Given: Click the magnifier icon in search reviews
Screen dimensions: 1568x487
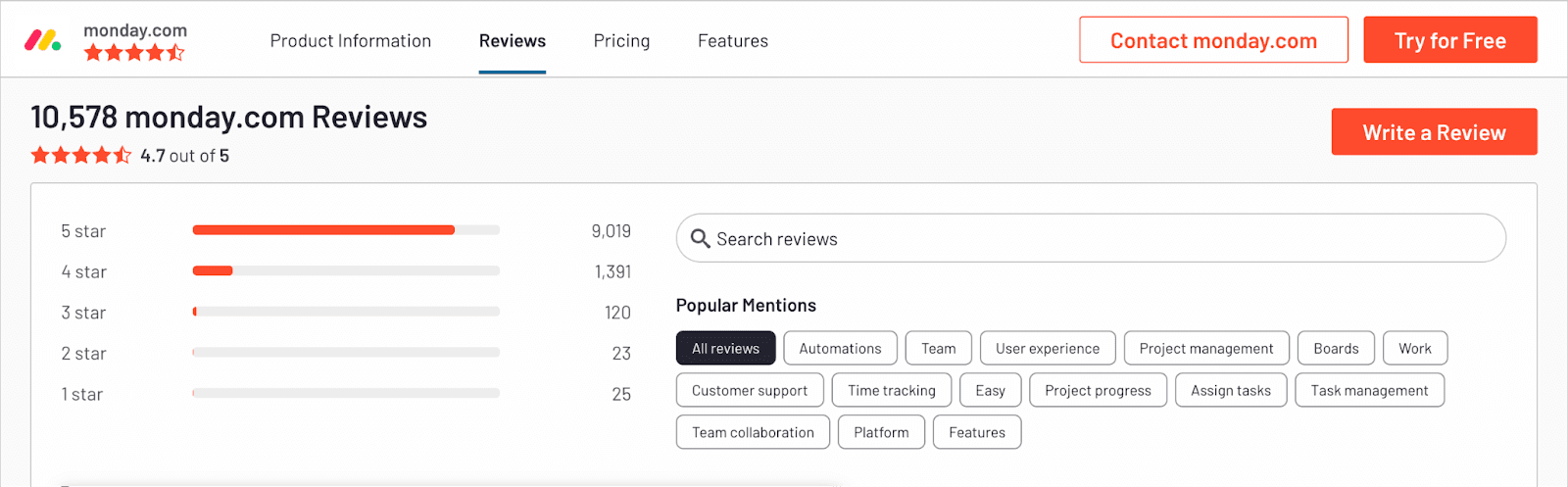Looking at the screenshot, I should (x=700, y=238).
